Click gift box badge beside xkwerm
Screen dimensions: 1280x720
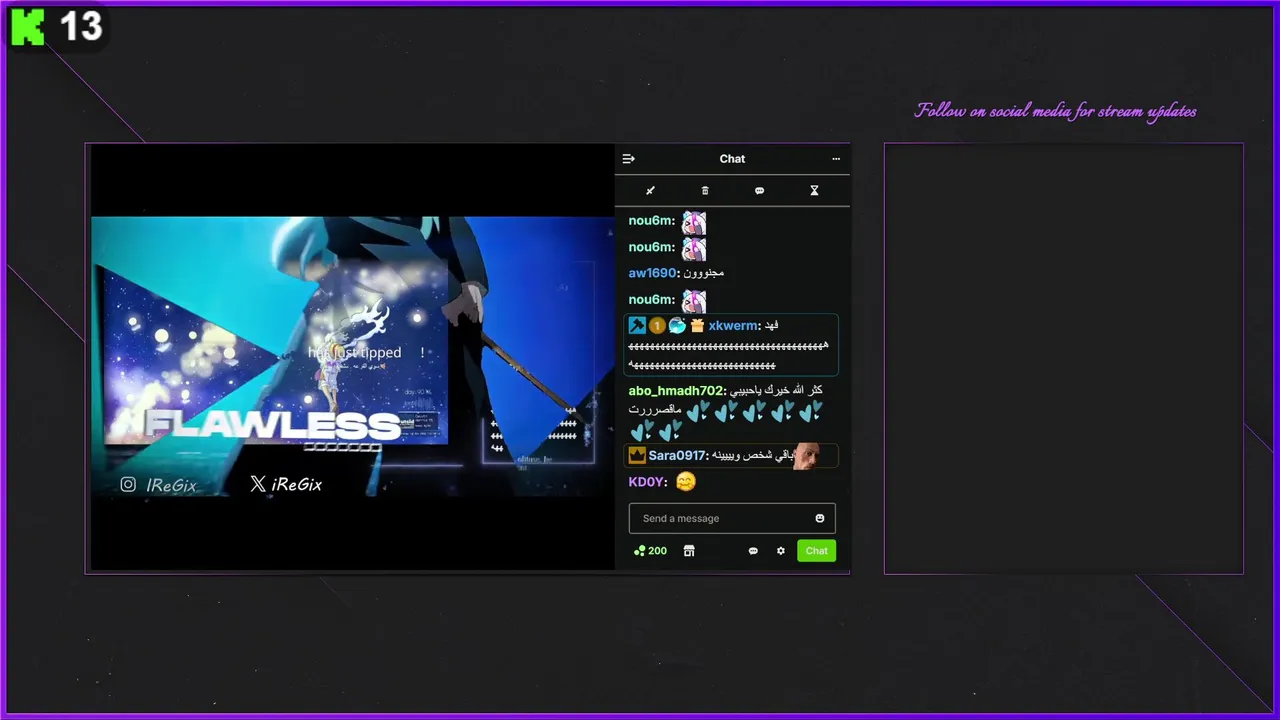pos(697,325)
